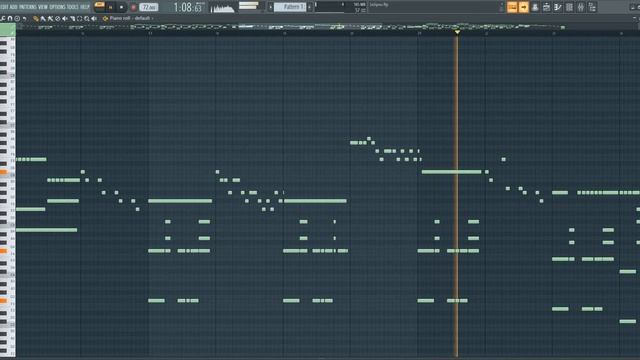
Task: Select the long note under the playhead
Action: click(x=451, y=172)
